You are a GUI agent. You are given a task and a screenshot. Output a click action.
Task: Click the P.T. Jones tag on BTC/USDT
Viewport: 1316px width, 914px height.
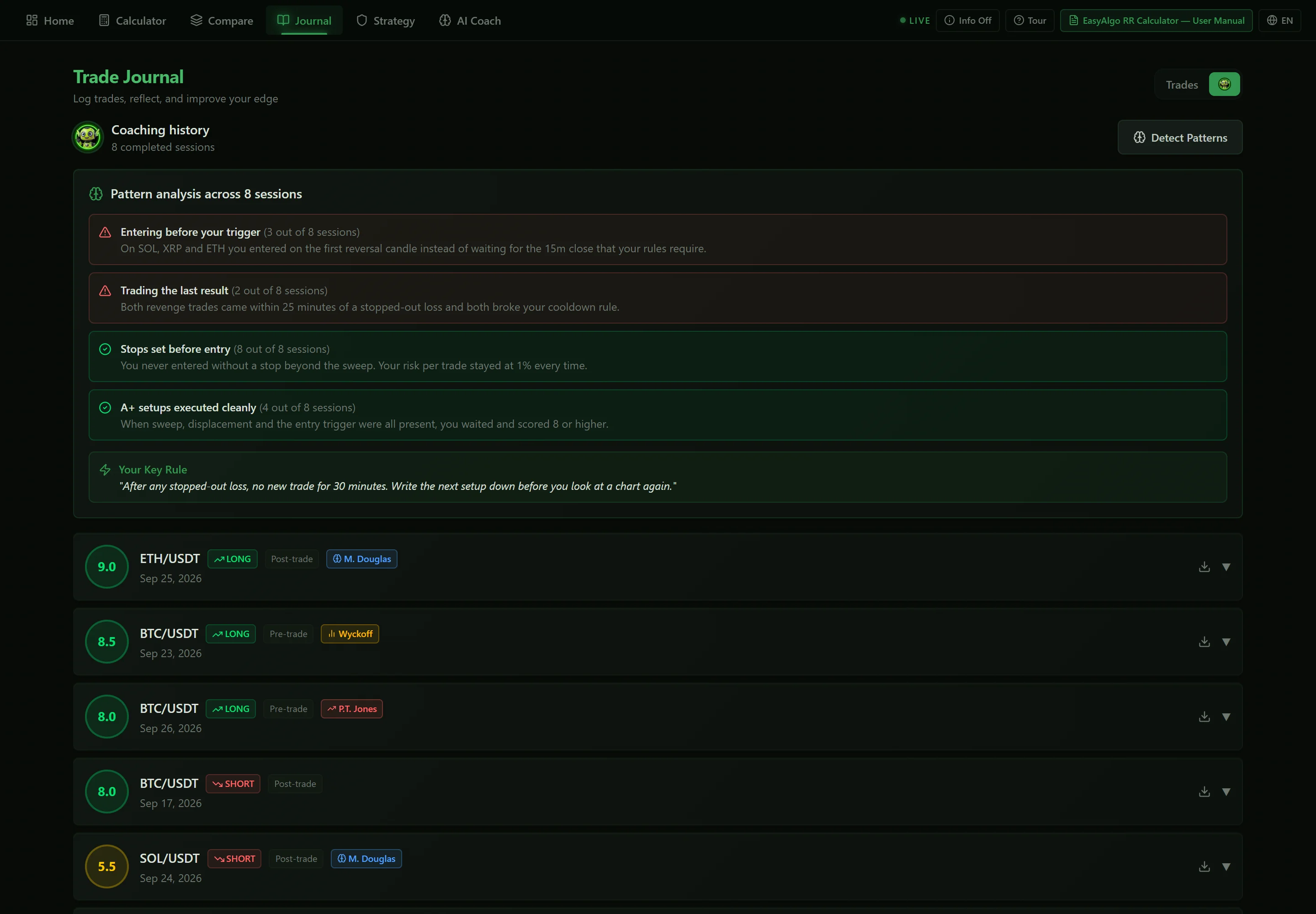pos(352,709)
